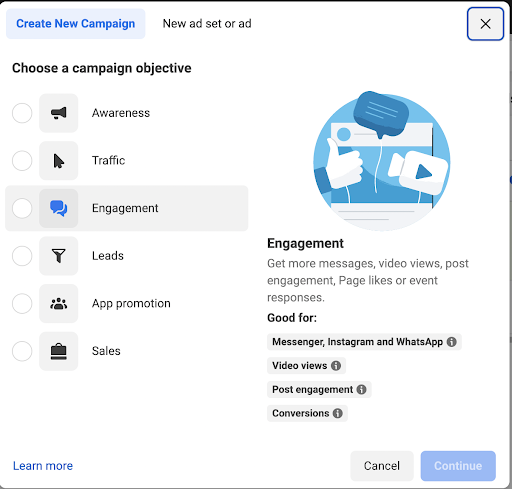Click the Leads funnel icon
The height and width of the screenshot is (489, 512).
(x=59, y=256)
